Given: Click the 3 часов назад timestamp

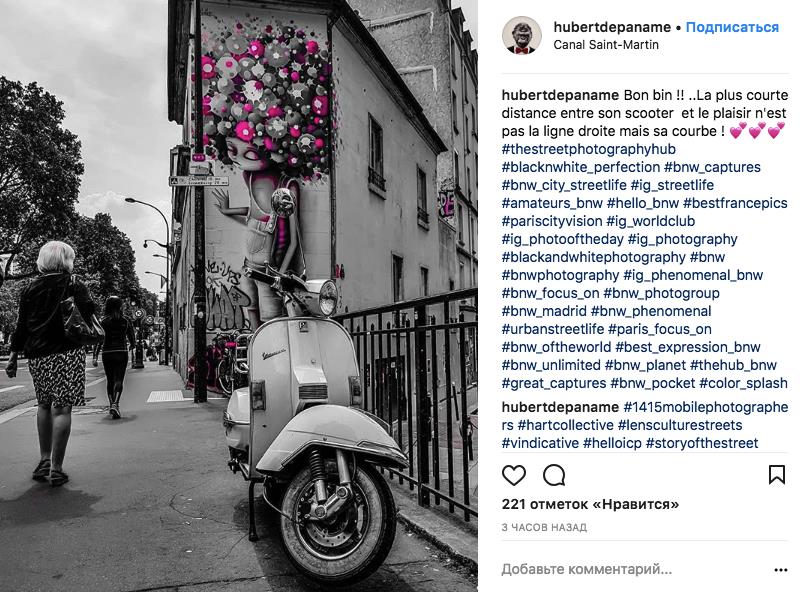Looking at the screenshot, I should [544, 527].
